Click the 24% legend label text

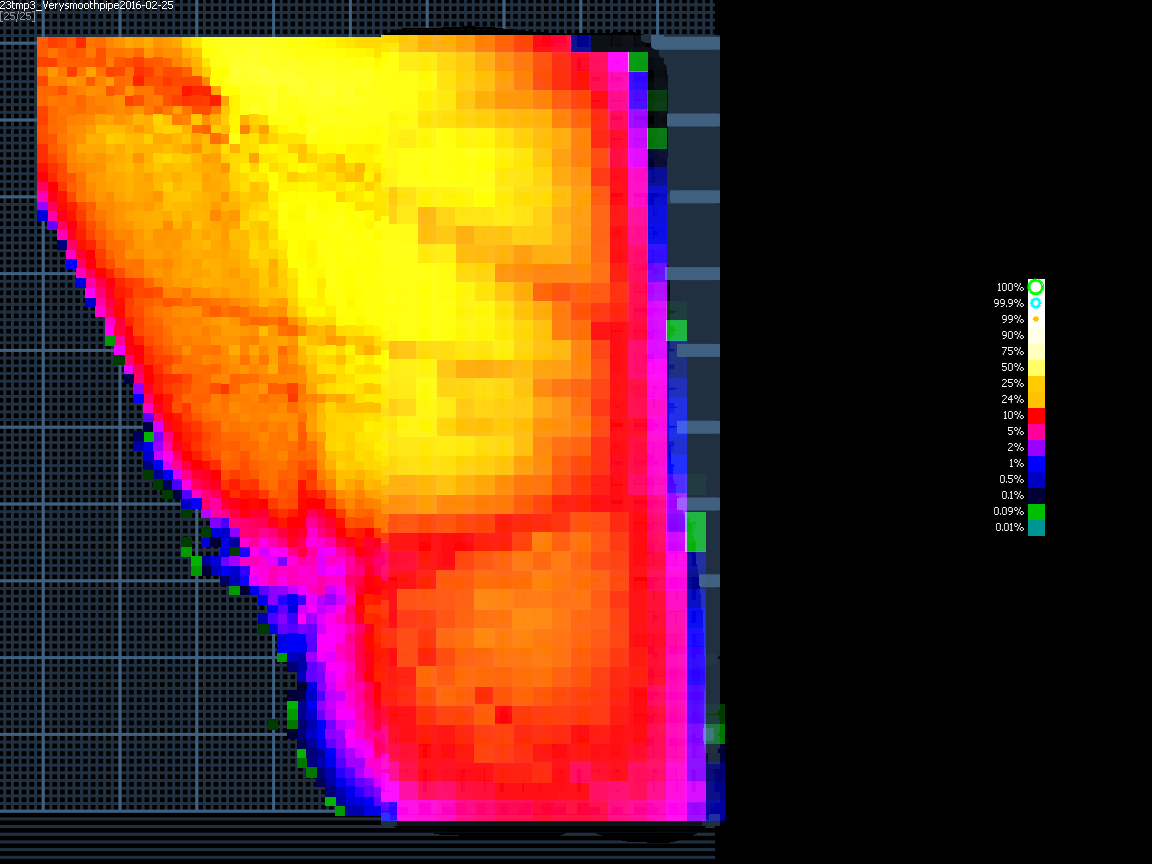[x=1012, y=399]
